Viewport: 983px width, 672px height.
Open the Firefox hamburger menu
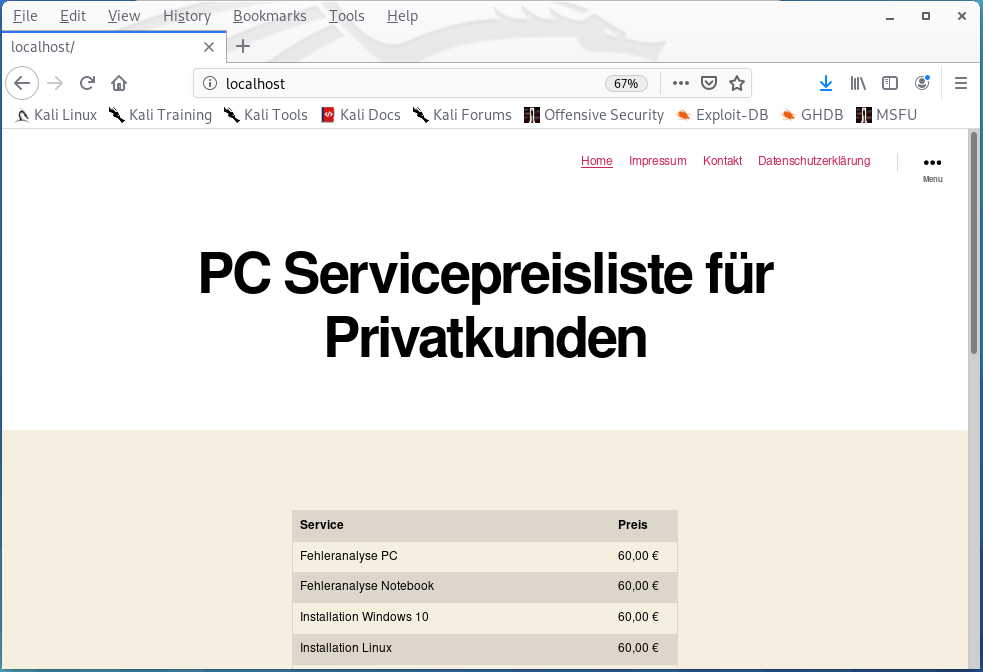point(960,83)
